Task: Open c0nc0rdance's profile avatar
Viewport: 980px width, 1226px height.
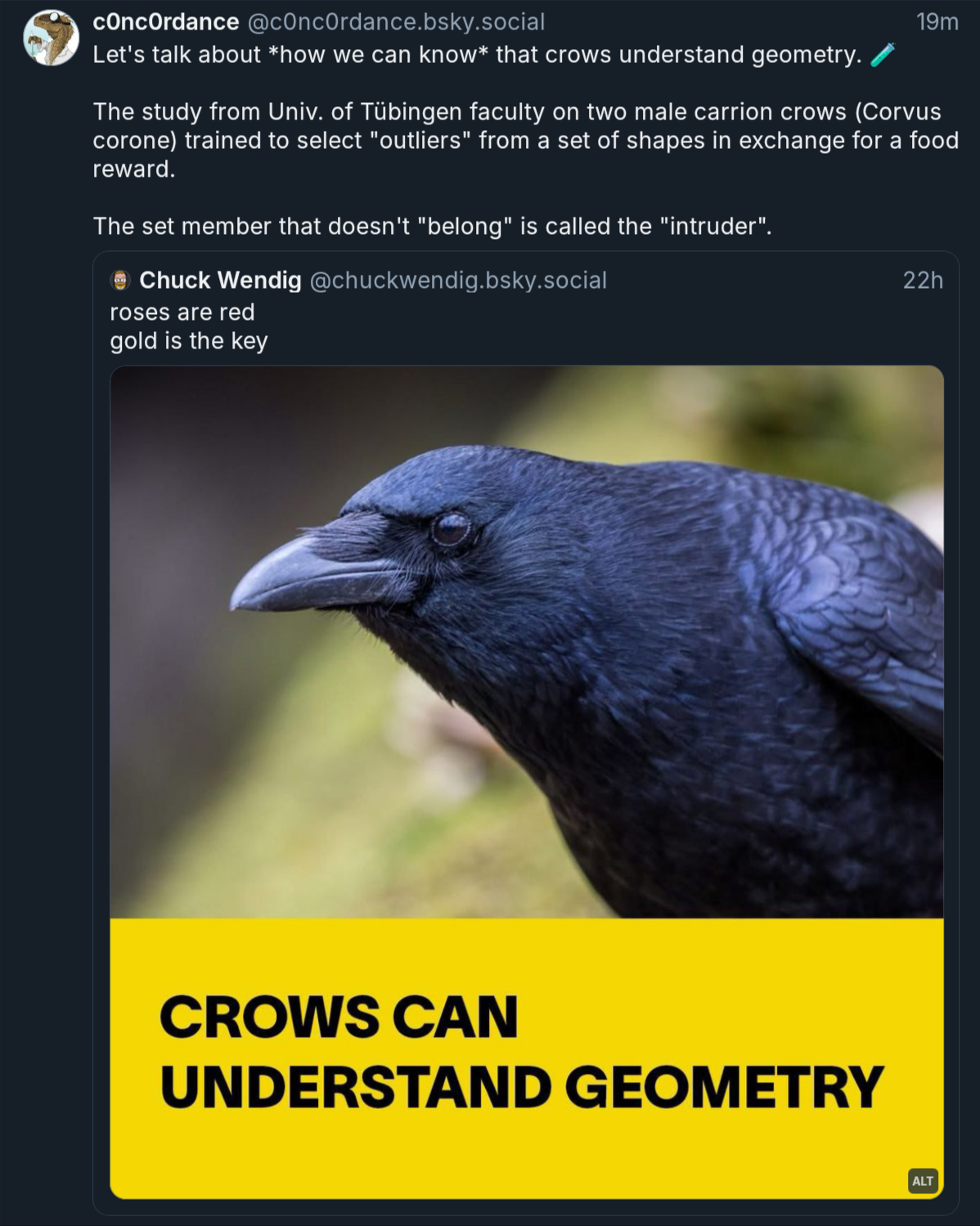Action: click(51, 38)
